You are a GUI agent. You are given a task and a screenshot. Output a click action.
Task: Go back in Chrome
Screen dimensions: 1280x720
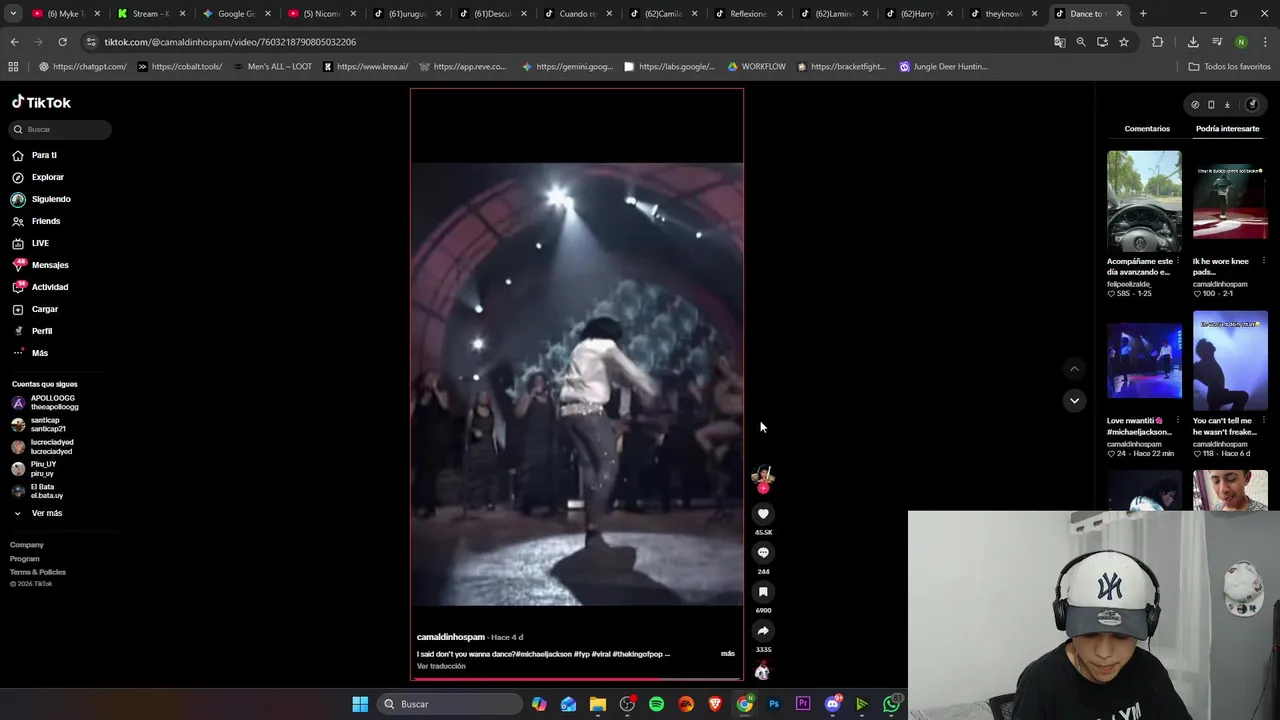14,42
